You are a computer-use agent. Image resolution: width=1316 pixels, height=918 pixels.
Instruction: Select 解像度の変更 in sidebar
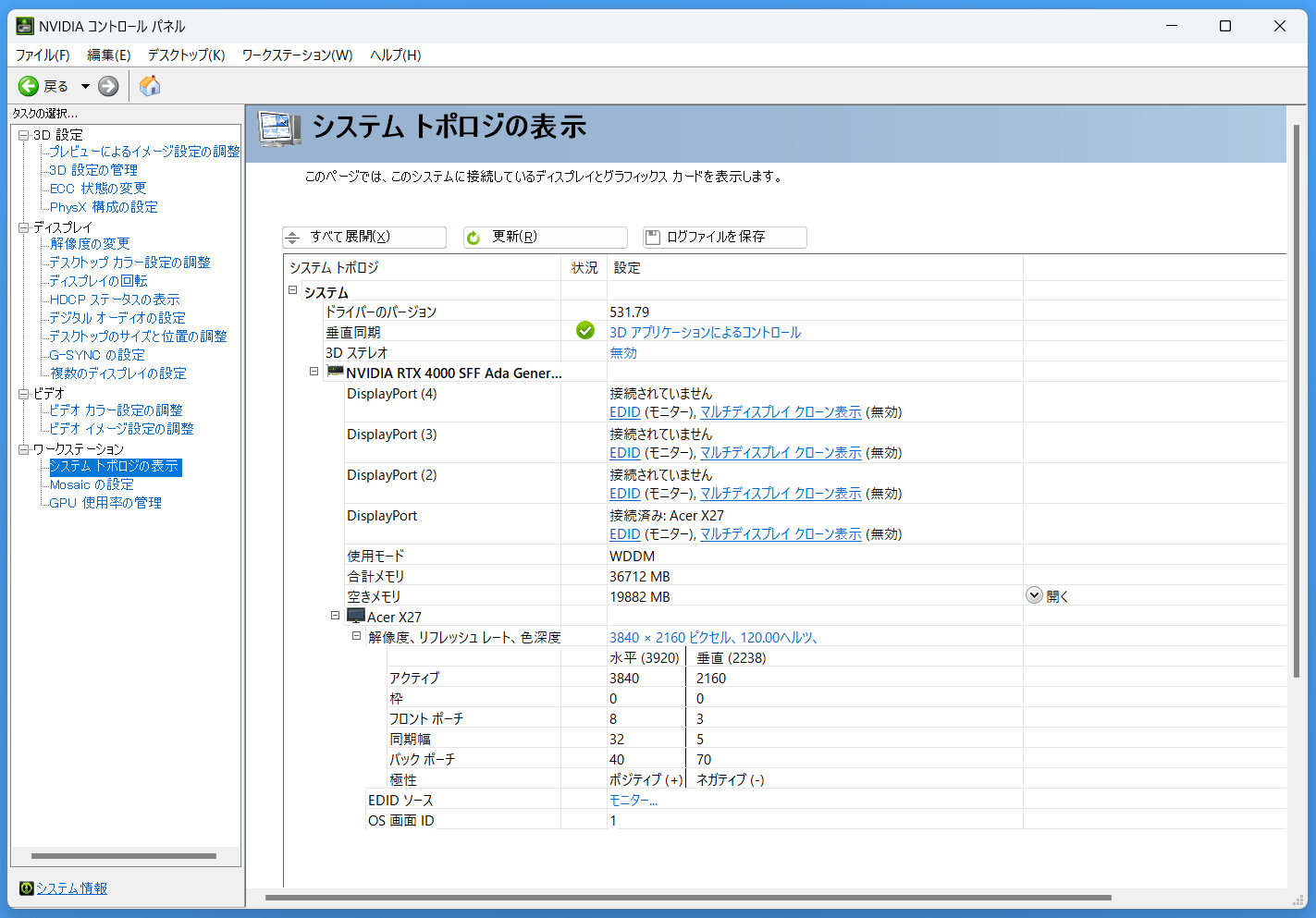[90, 244]
